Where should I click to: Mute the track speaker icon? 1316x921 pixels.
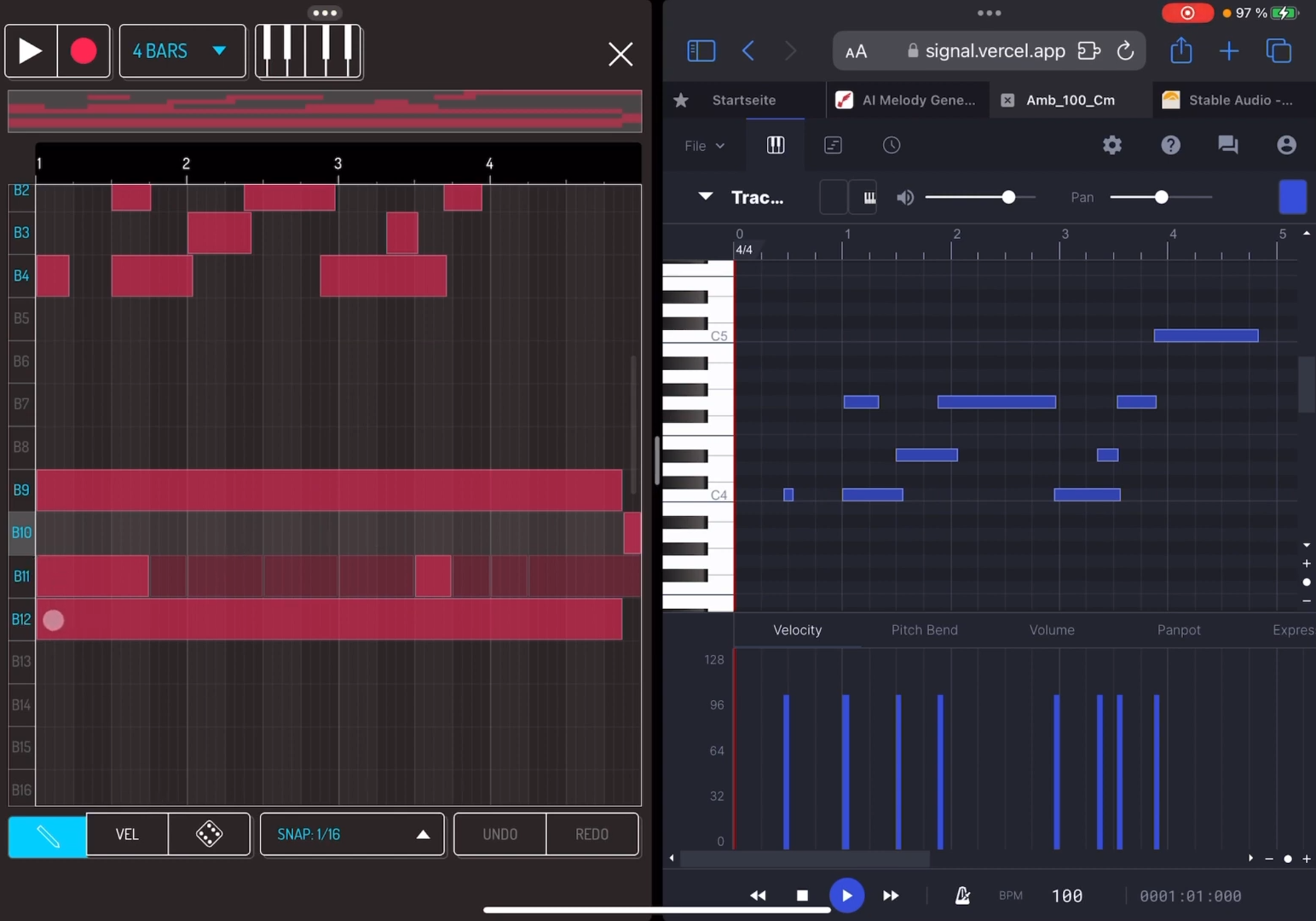(x=905, y=198)
